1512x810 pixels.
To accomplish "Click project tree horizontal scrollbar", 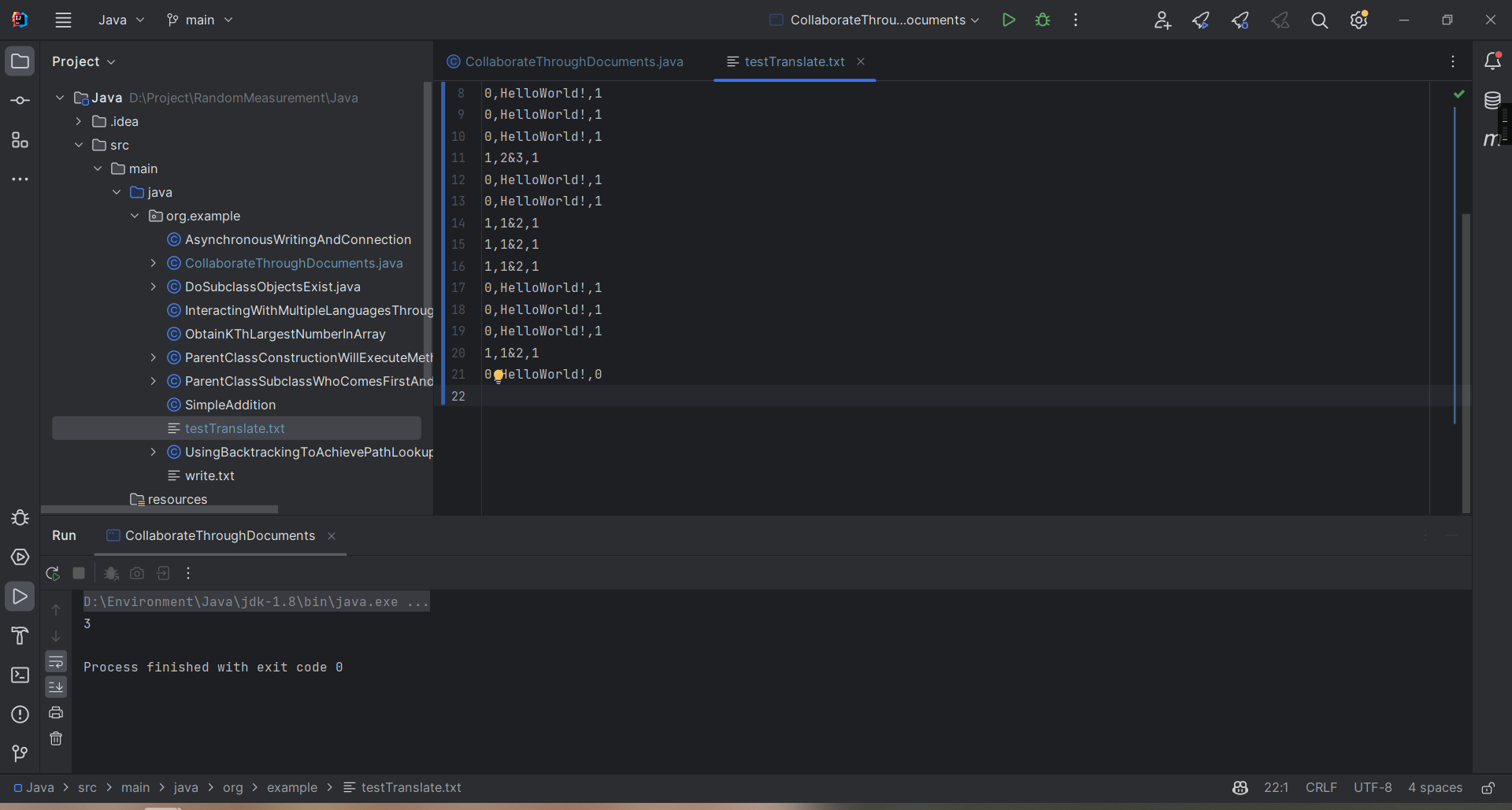I will click(159, 509).
